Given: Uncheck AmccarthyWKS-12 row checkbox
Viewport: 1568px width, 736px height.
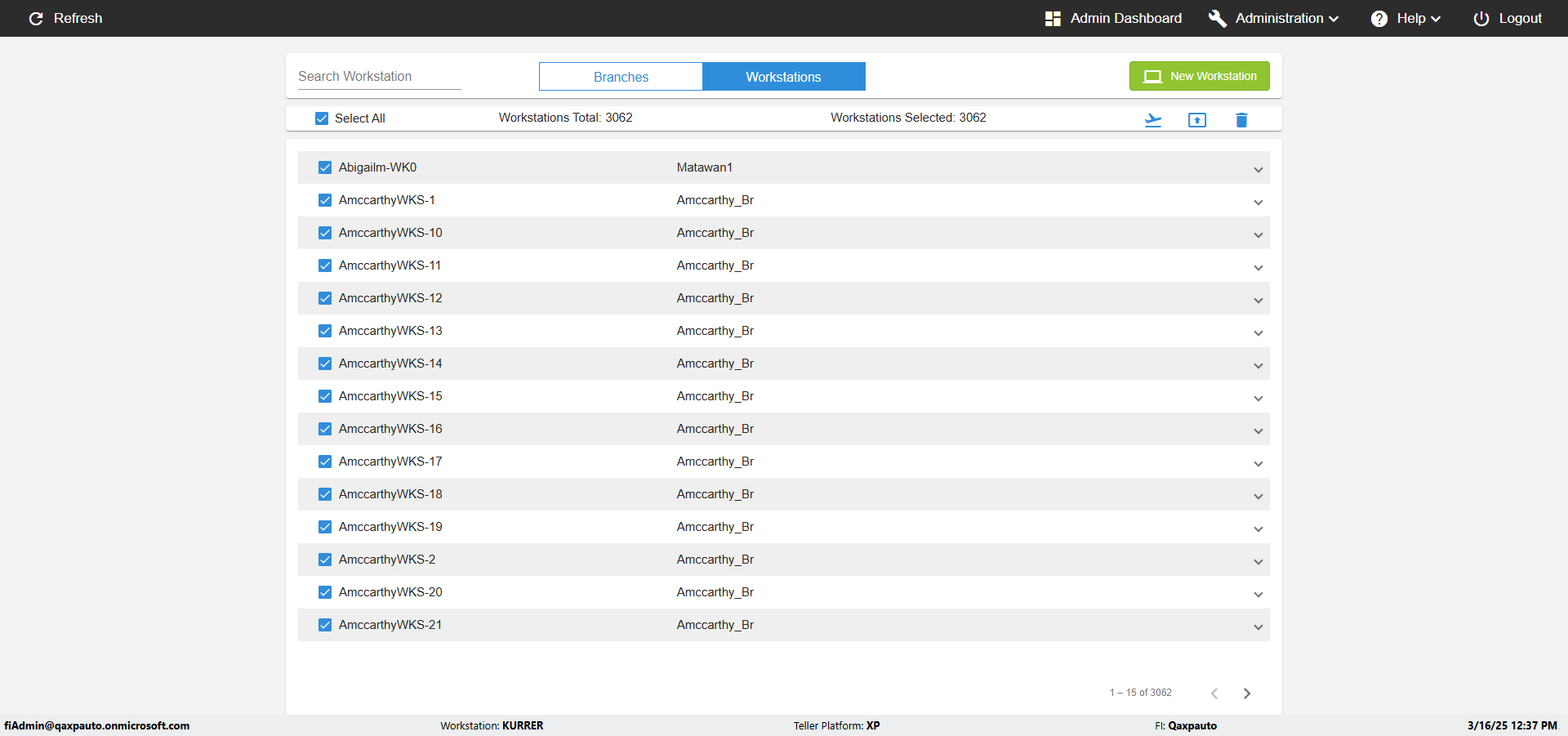Looking at the screenshot, I should click(325, 298).
